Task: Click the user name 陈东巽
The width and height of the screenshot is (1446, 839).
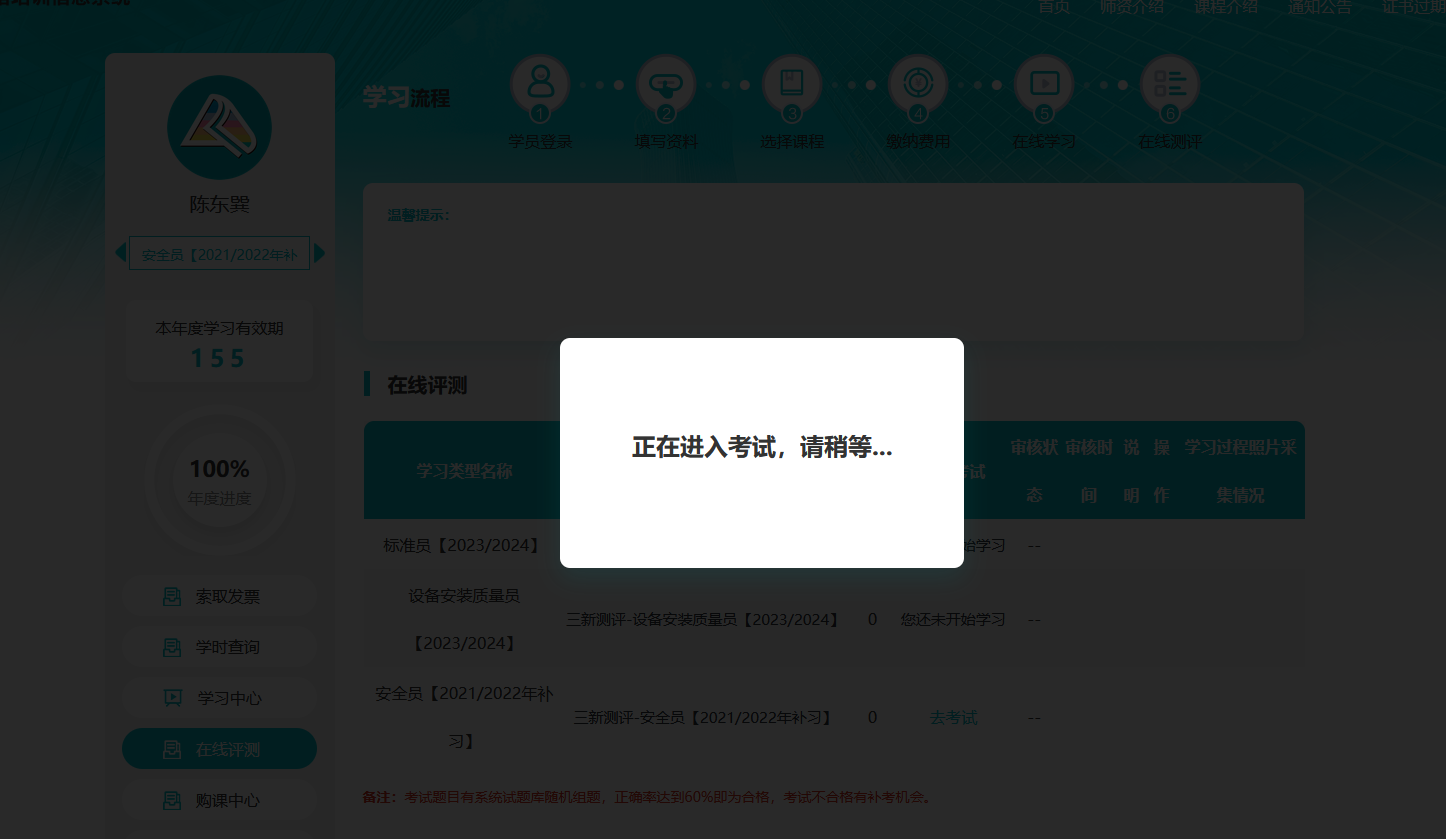Action: tap(220, 204)
